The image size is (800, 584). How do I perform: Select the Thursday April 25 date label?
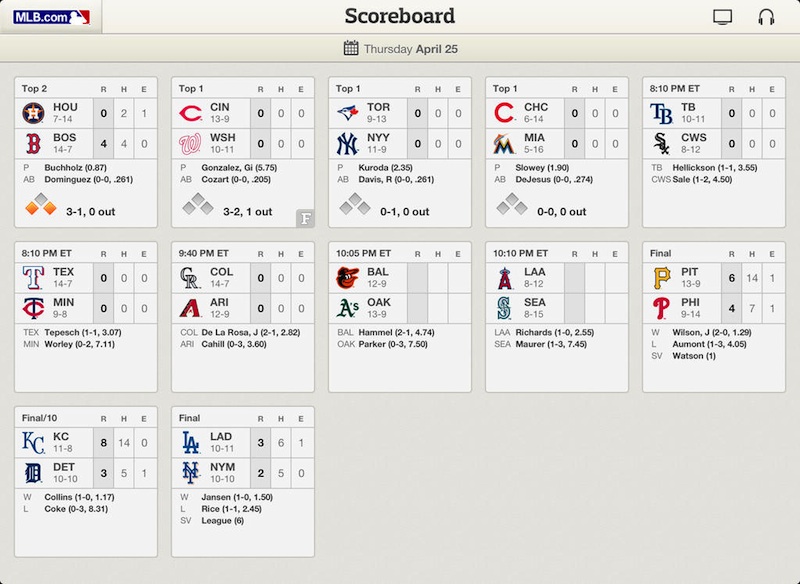[x=411, y=49]
